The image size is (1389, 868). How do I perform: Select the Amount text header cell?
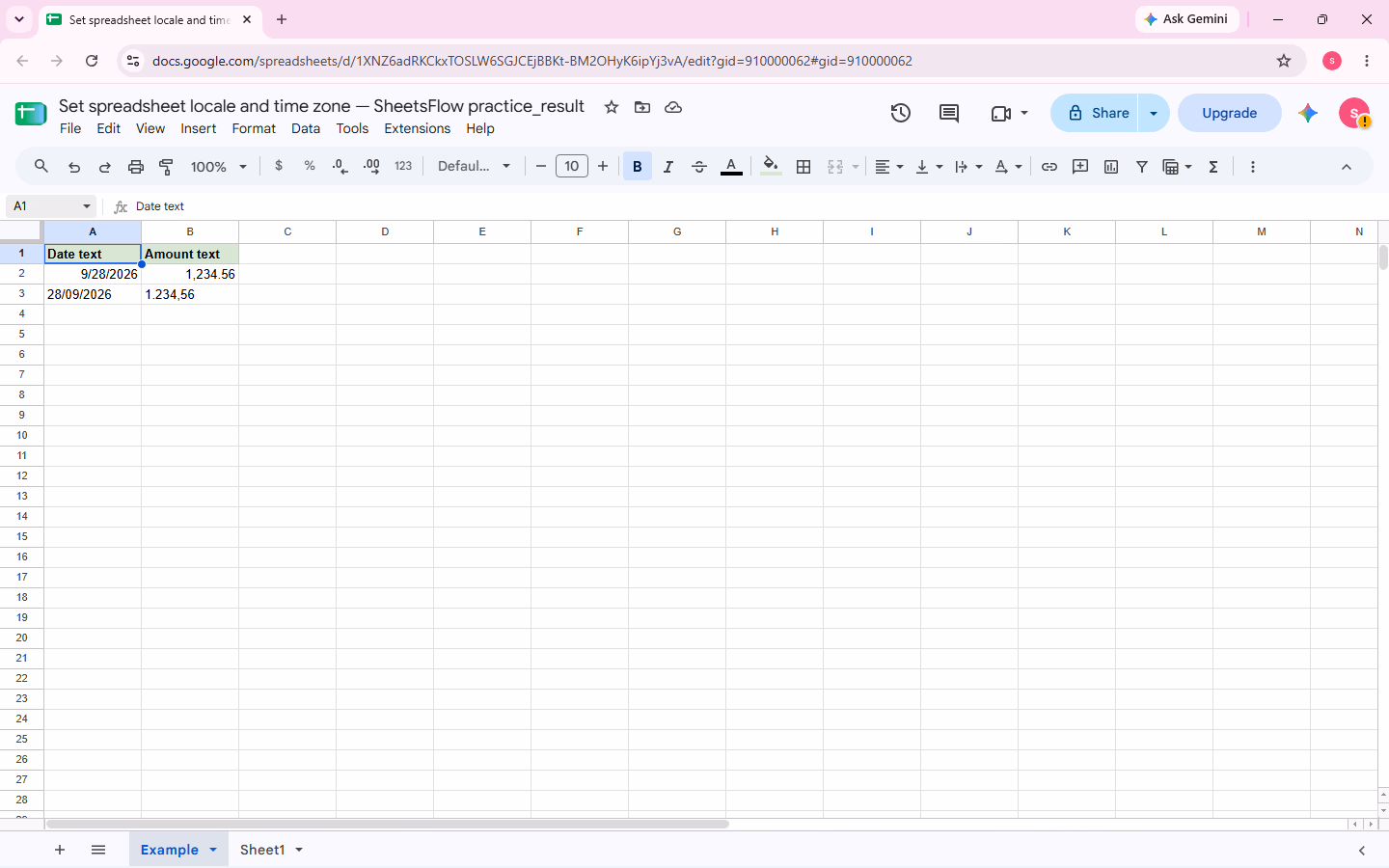pyautogui.click(x=190, y=254)
